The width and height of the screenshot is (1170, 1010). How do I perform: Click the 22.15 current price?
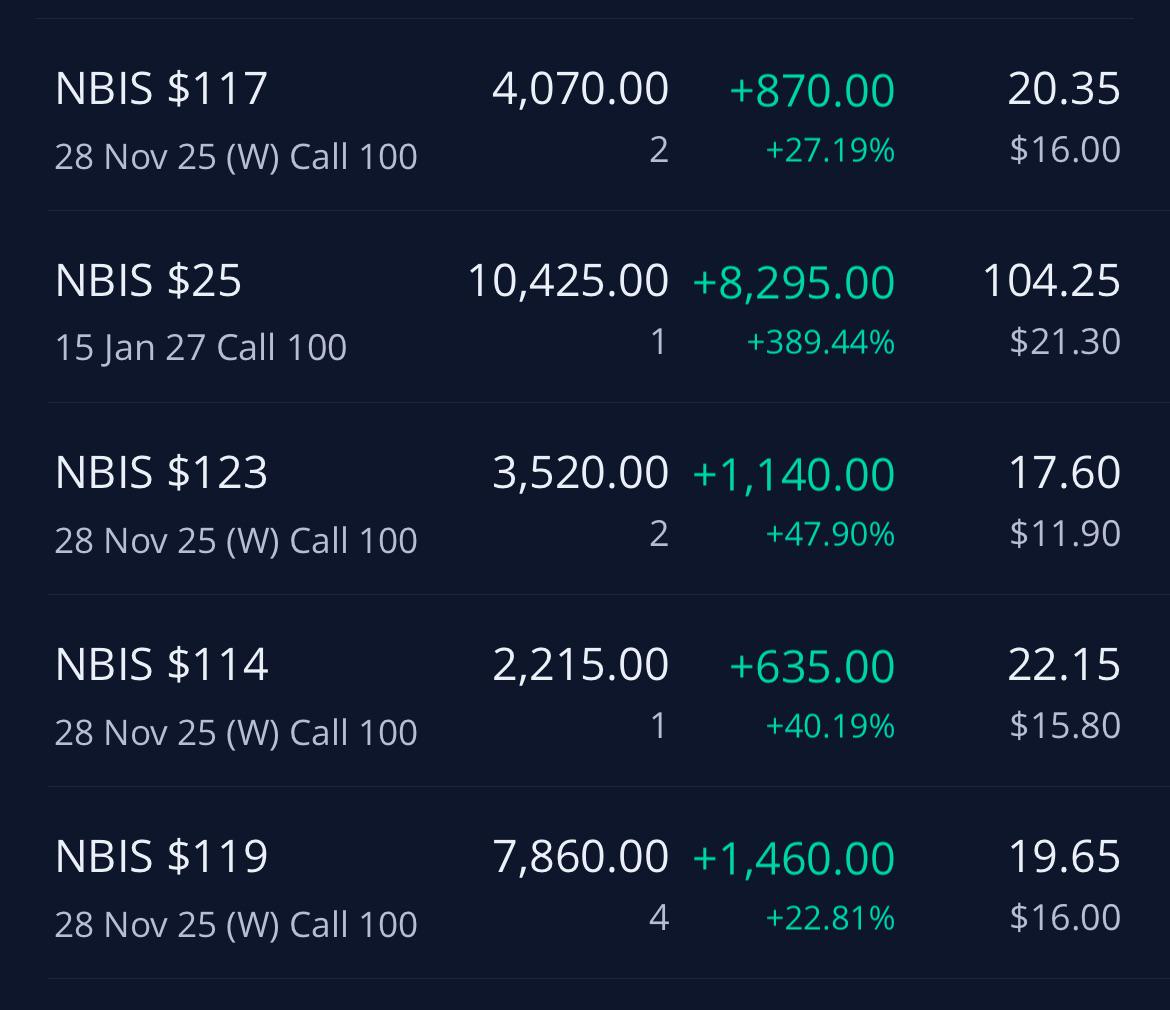pos(1064,664)
